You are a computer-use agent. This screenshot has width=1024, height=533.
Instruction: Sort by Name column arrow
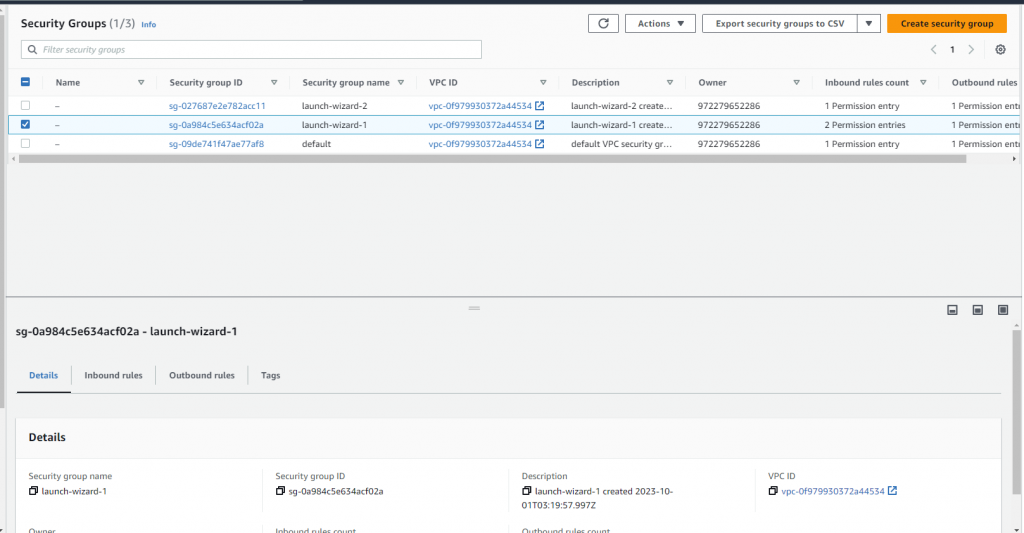[141, 83]
